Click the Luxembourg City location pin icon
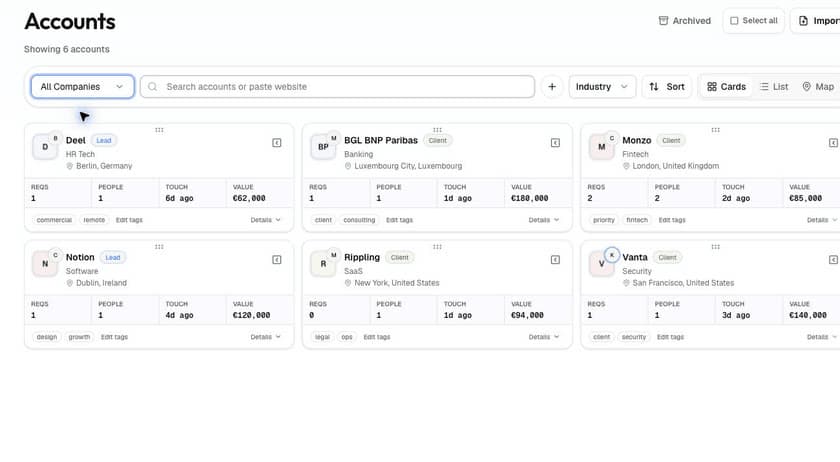 tap(348, 166)
